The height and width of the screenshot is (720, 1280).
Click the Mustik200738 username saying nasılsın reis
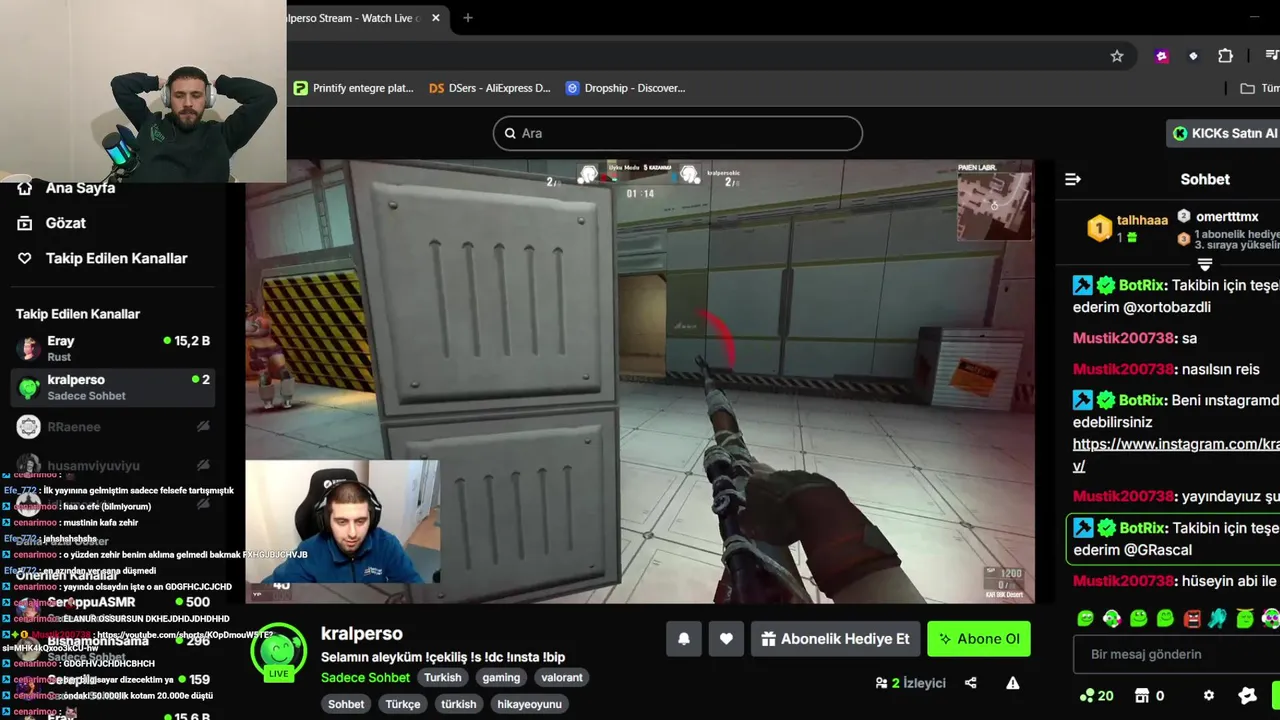click(x=1122, y=369)
